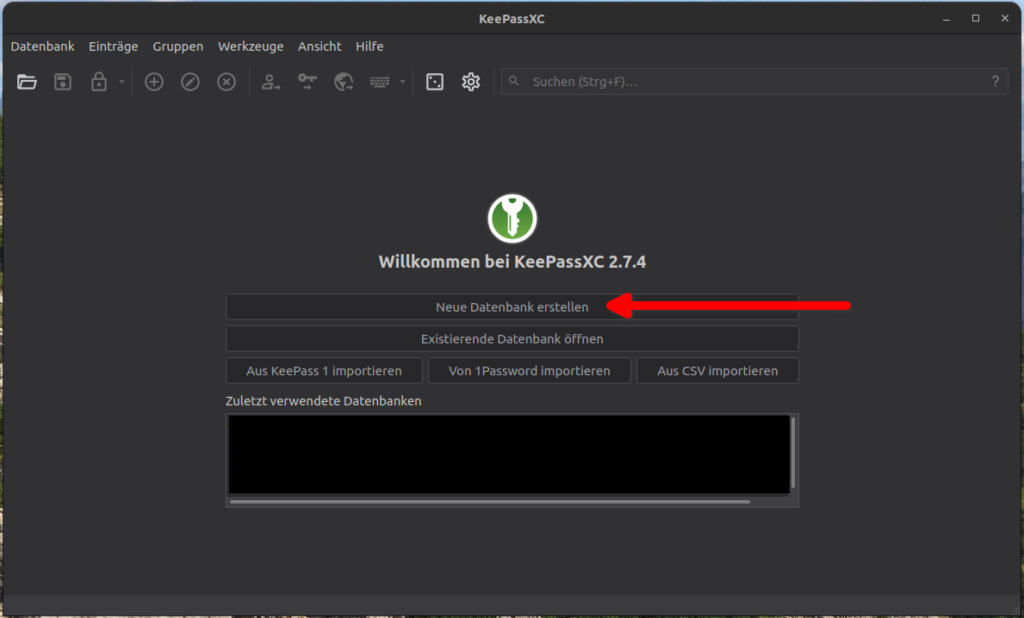This screenshot has height=618, width=1024.
Task: Delete an entry with the crossed circle icon
Action: pos(226,82)
